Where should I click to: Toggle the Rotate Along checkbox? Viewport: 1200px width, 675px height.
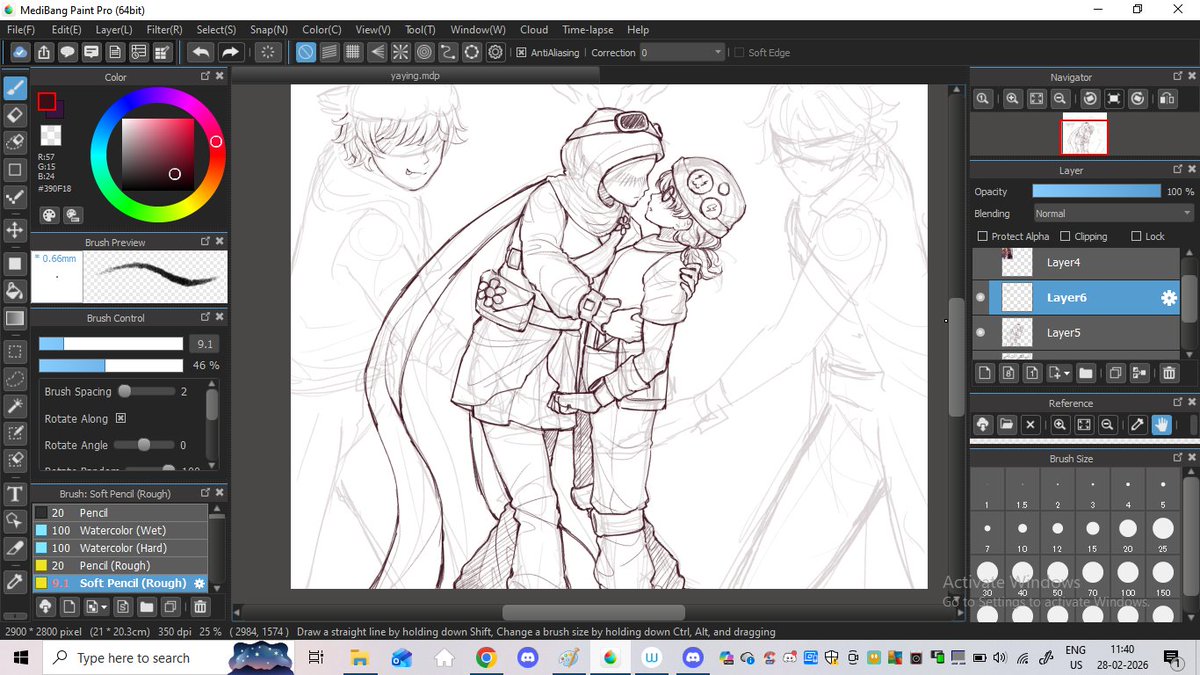[x=121, y=419]
